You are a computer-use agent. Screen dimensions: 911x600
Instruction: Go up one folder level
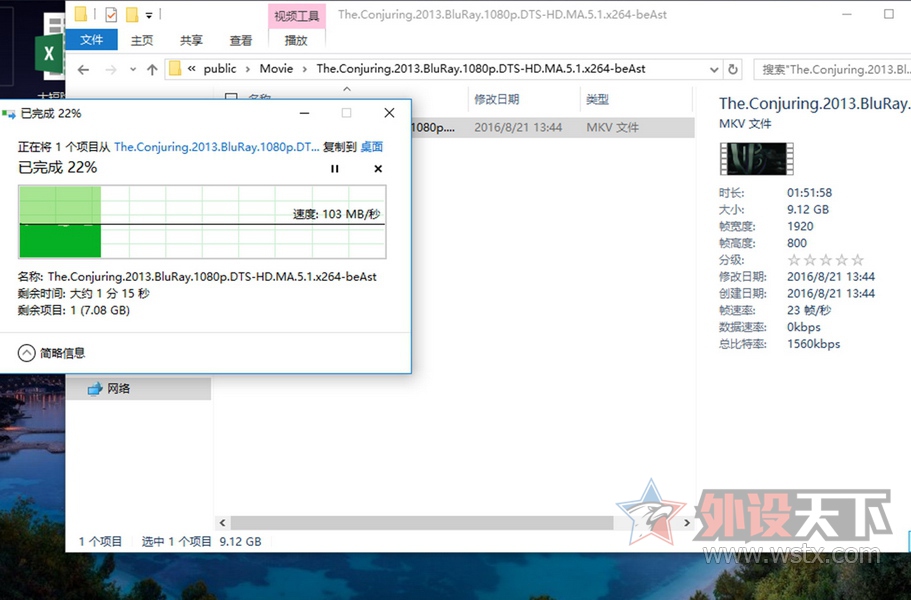(152, 70)
